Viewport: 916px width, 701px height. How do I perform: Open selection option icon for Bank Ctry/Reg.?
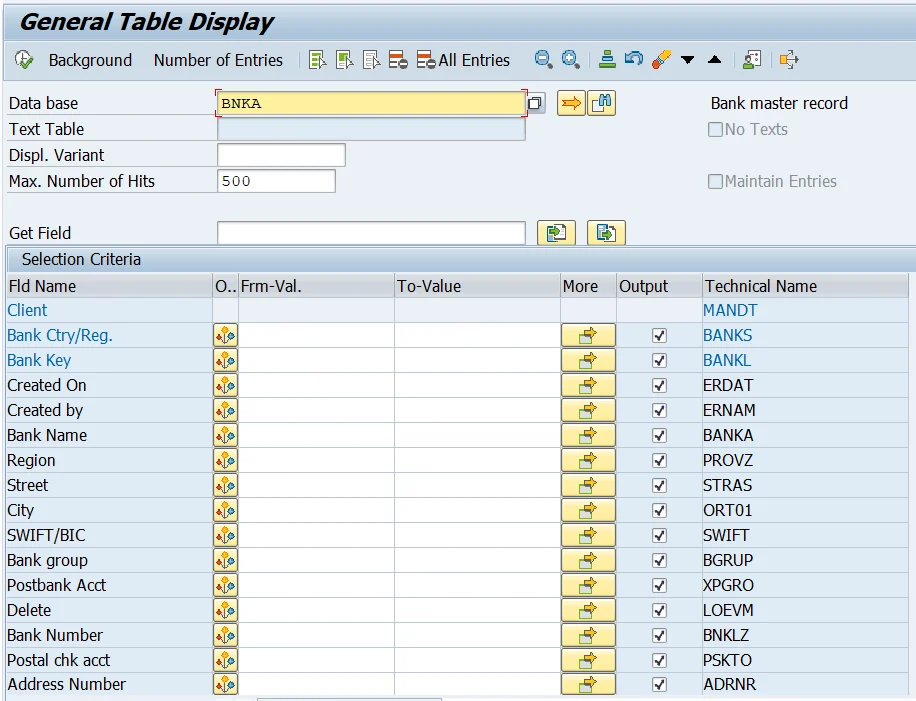tap(225, 336)
